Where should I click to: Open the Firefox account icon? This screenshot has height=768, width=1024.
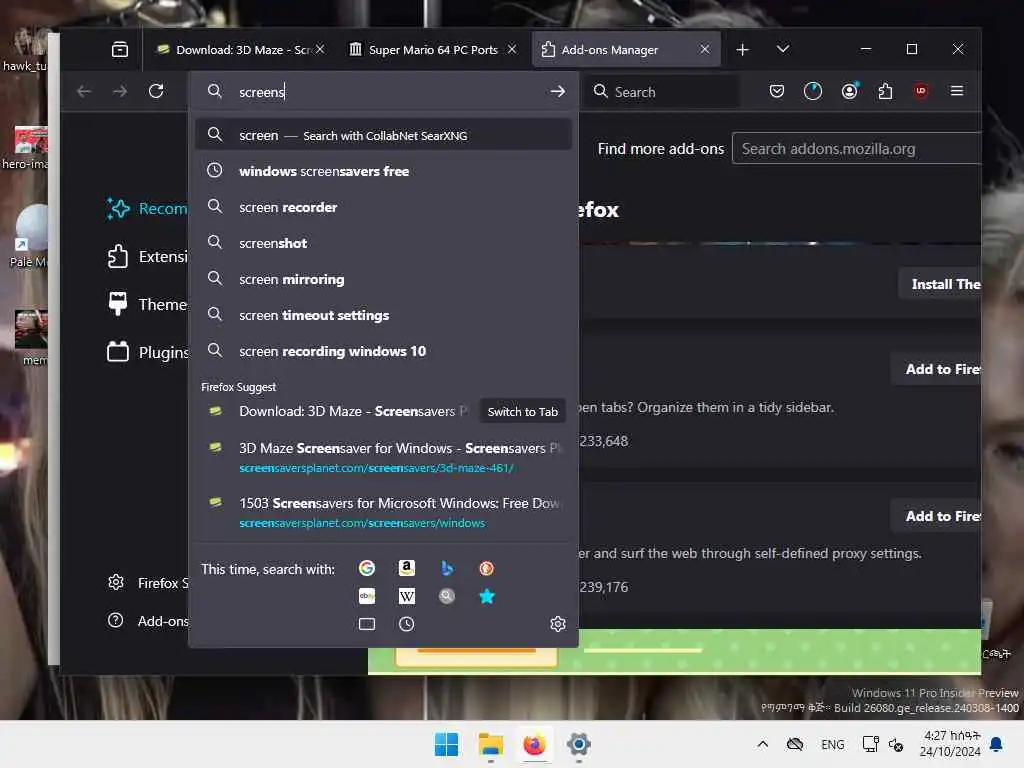(849, 91)
